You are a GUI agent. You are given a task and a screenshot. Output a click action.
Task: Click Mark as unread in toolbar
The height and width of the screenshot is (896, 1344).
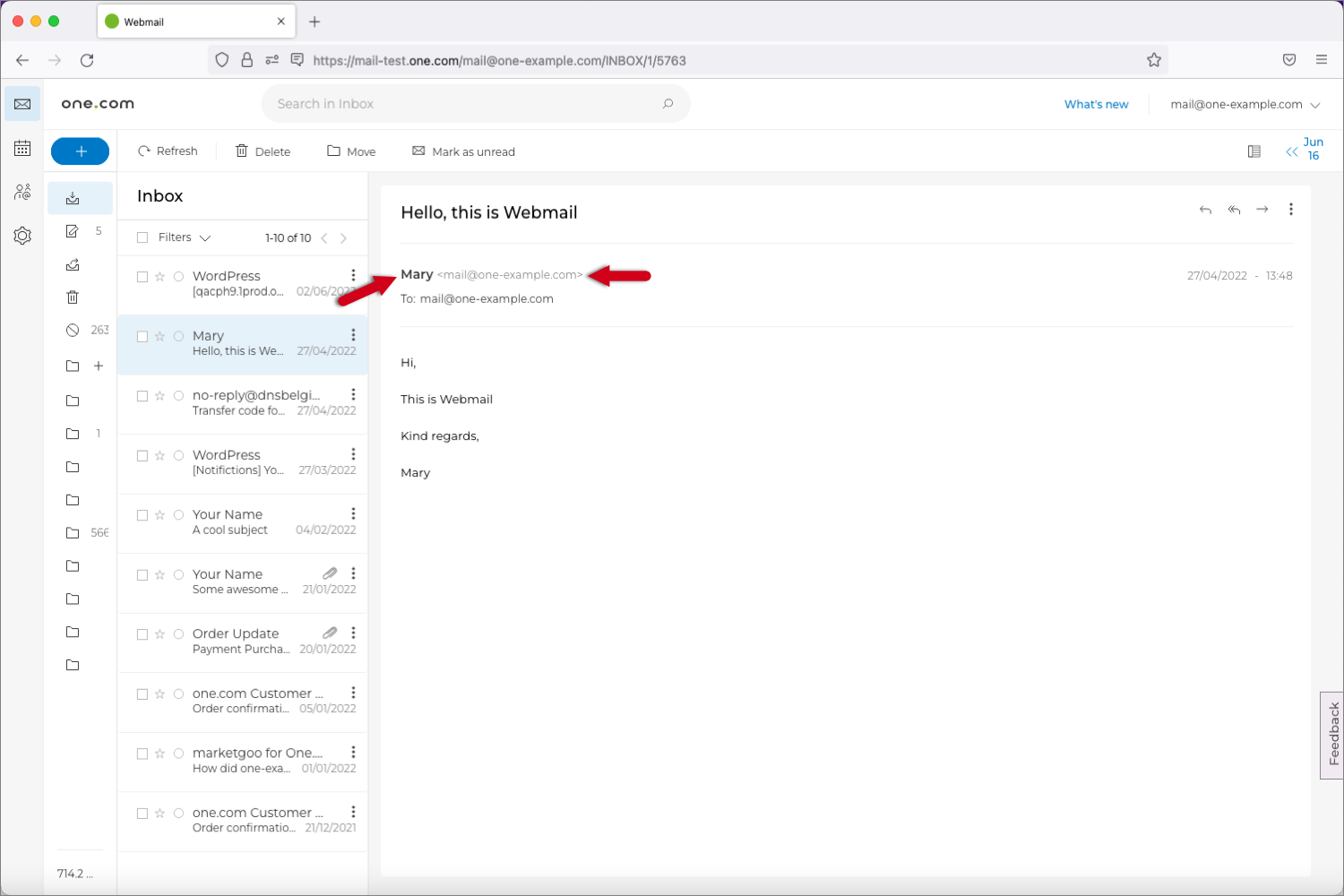(x=463, y=151)
